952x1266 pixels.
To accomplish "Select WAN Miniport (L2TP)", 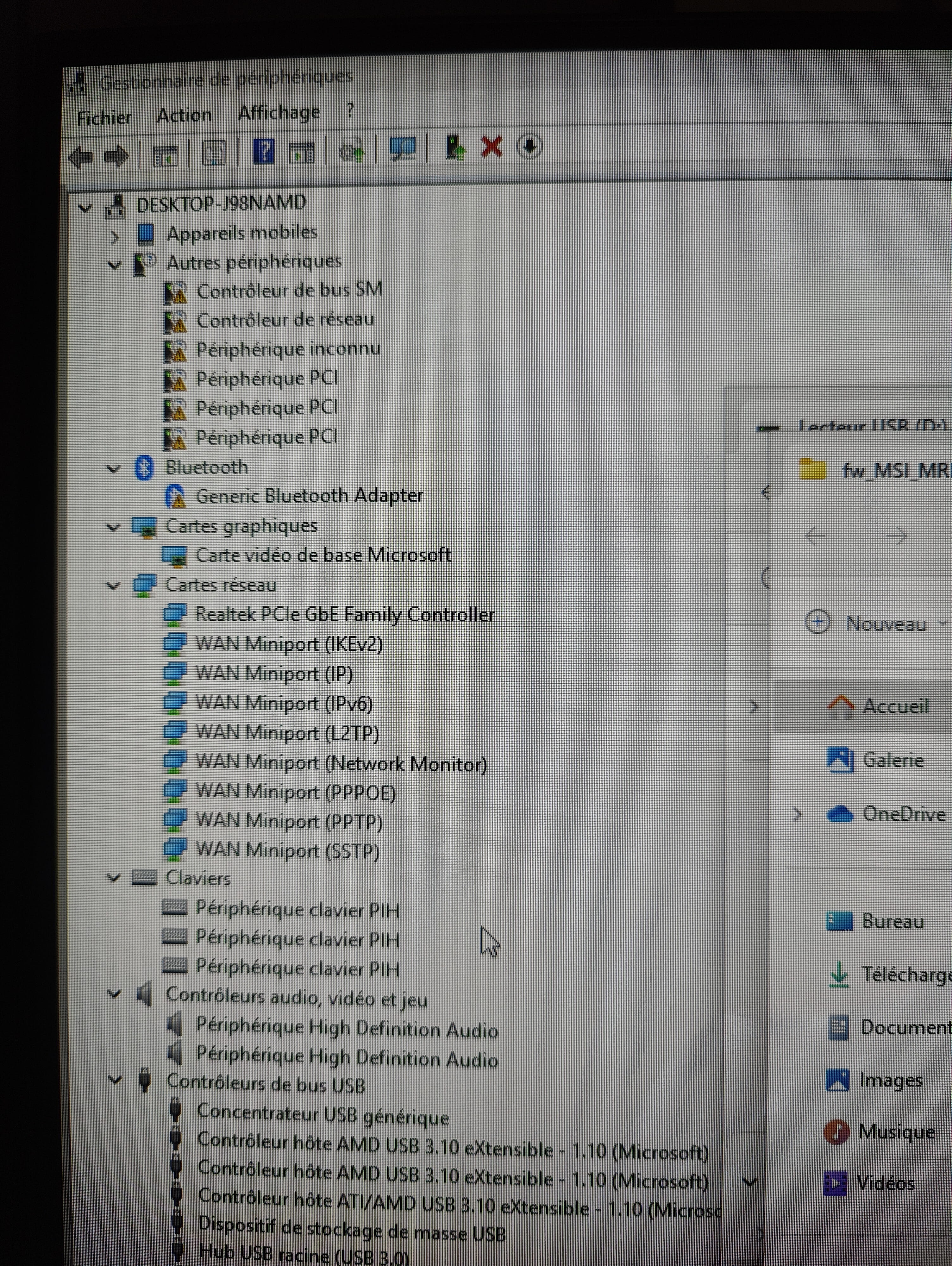I will pyautogui.click(x=287, y=733).
